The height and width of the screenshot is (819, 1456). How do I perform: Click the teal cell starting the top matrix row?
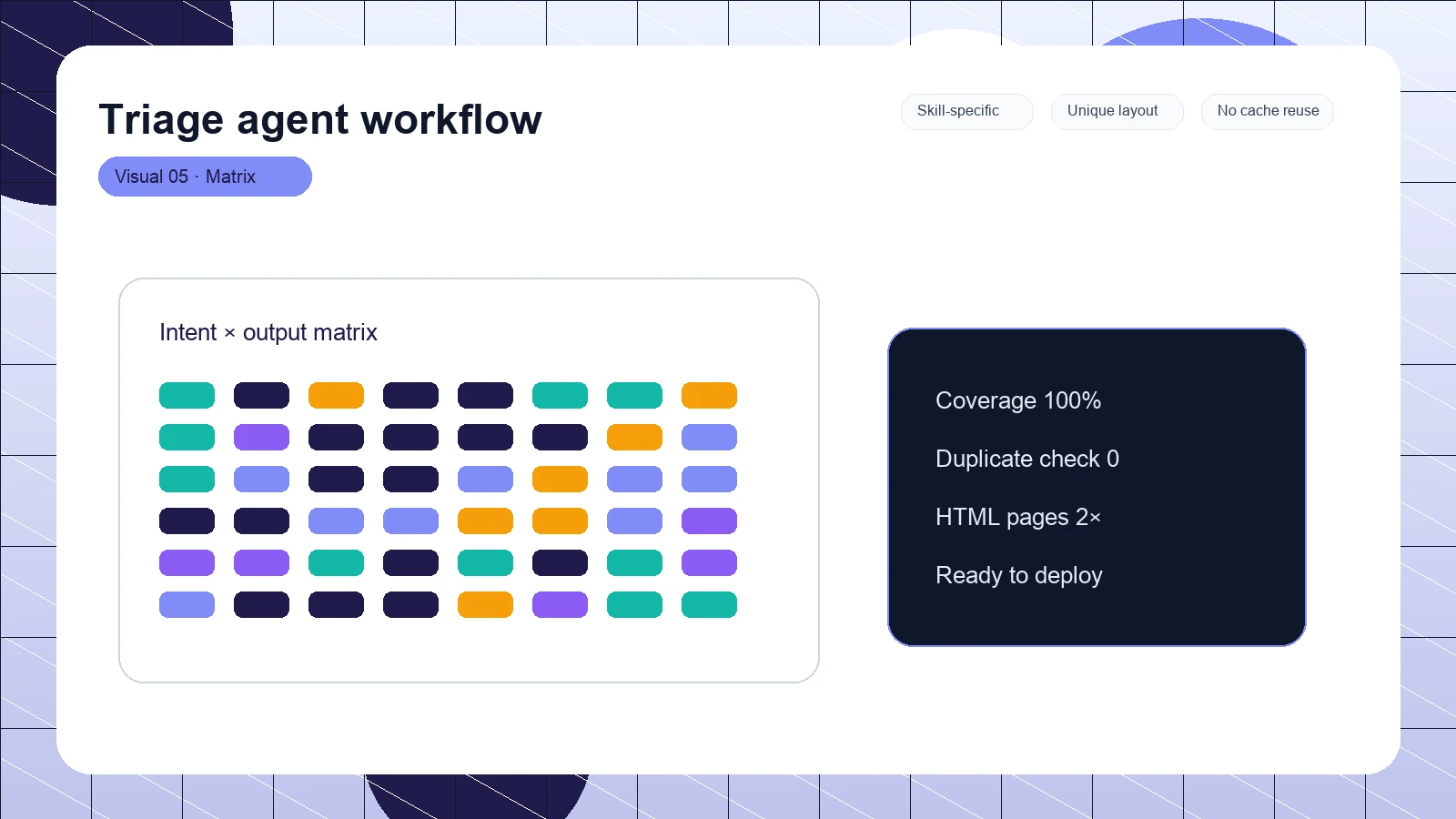pyautogui.click(x=187, y=396)
